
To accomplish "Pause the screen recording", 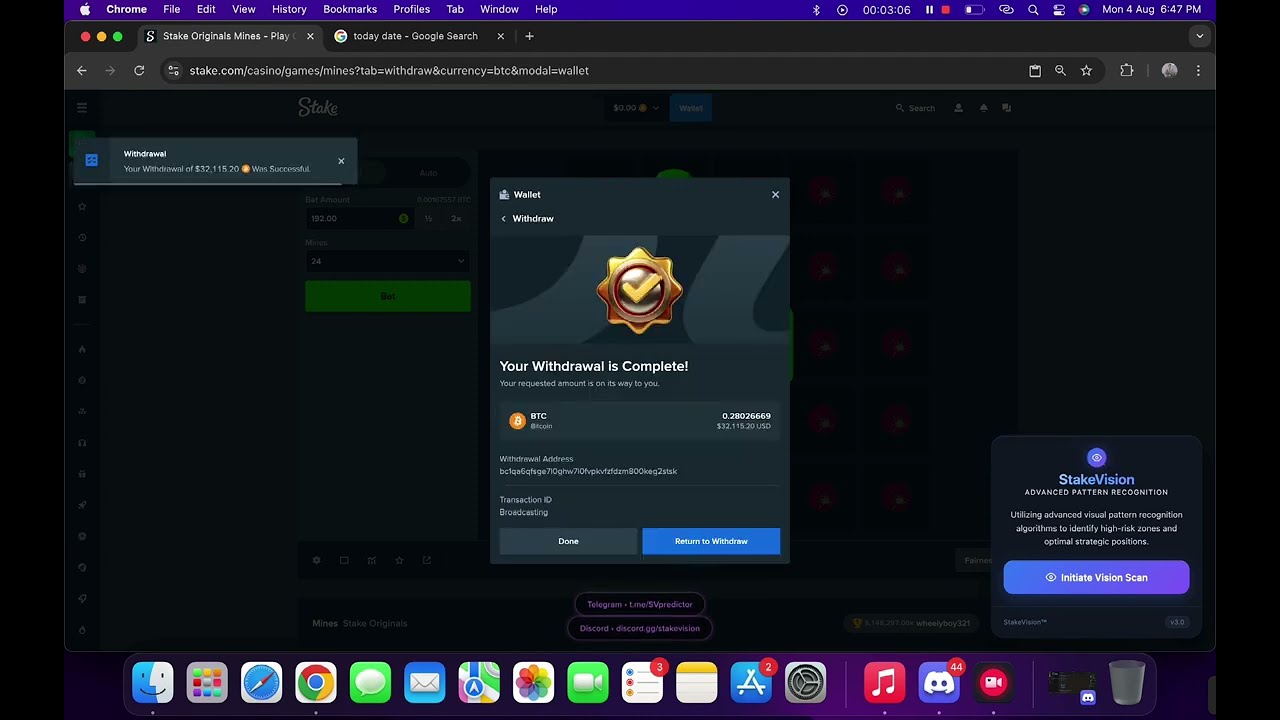I will pos(929,9).
